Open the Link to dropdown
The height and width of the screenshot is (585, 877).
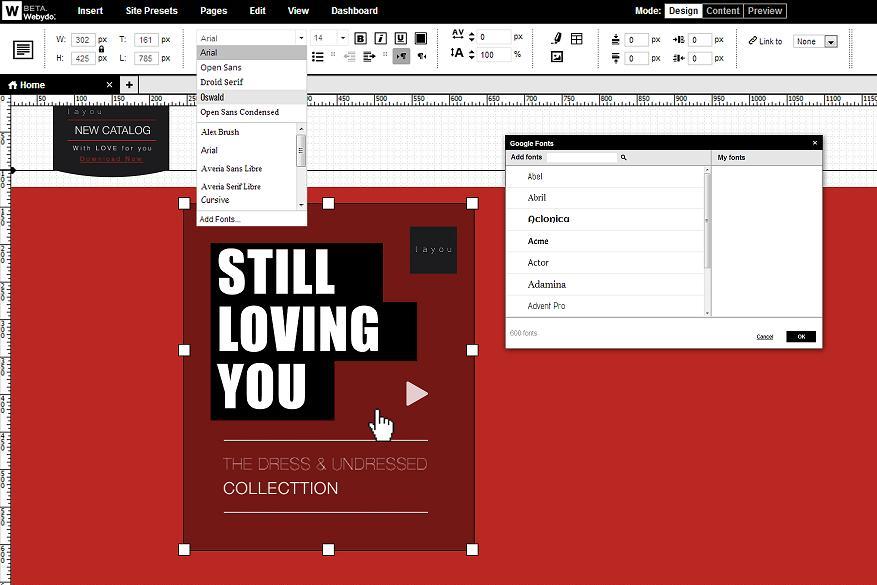coord(830,42)
